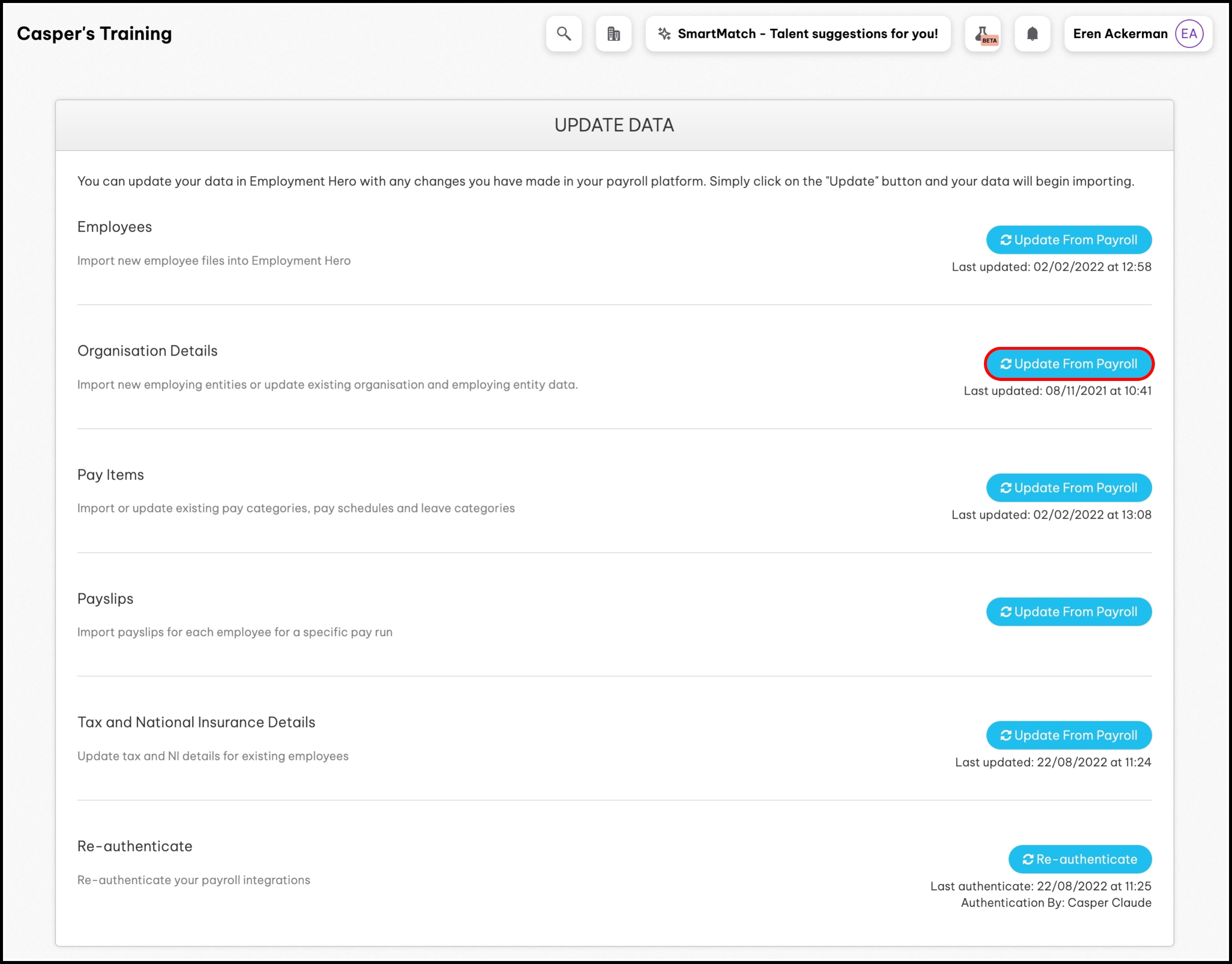This screenshot has width=1232, height=964.
Task: Click the Payslips section heading
Action: (106, 599)
